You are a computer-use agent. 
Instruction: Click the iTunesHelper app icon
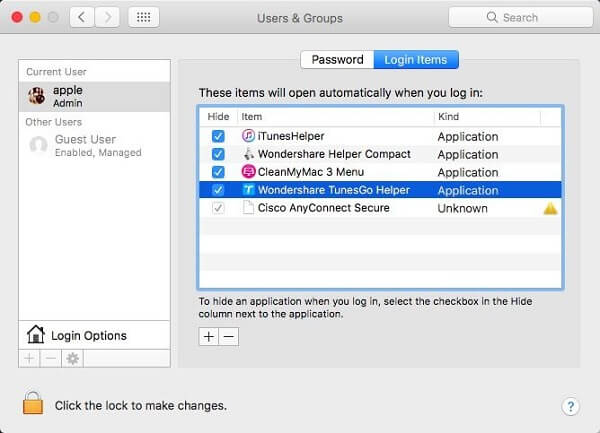249,136
